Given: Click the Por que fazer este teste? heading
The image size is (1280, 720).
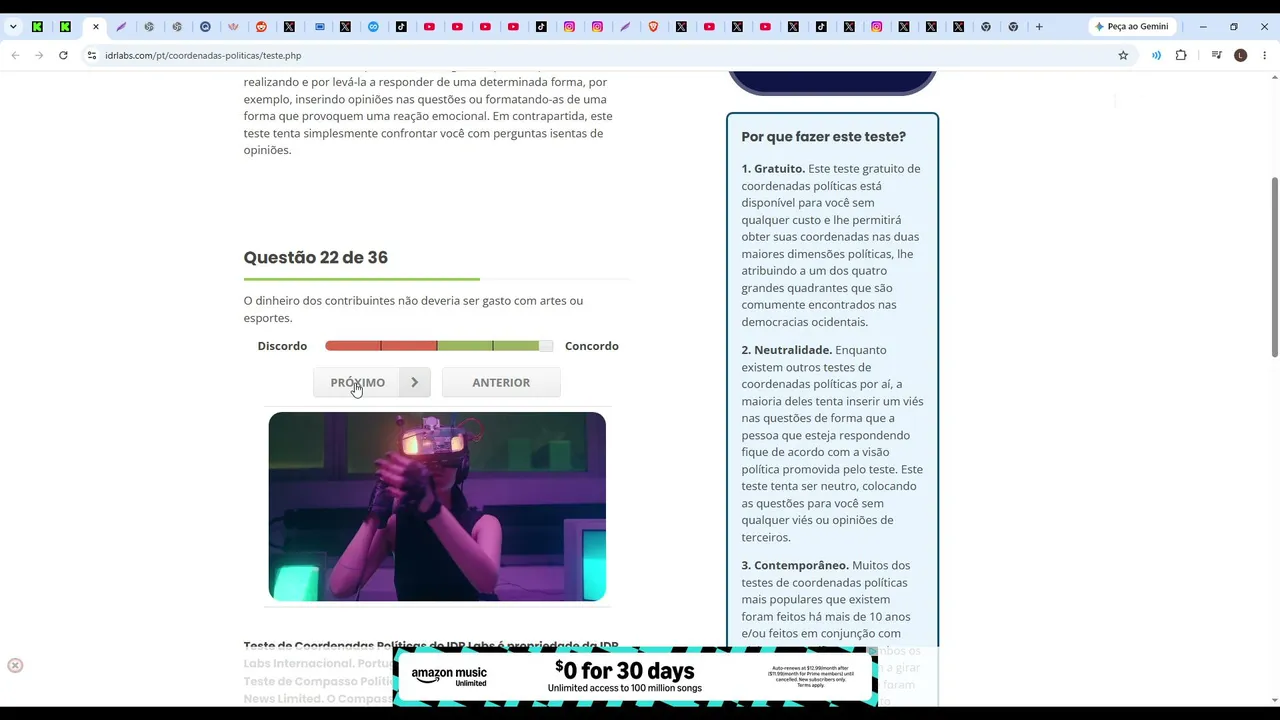Looking at the screenshot, I should click(x=824, y=137).
